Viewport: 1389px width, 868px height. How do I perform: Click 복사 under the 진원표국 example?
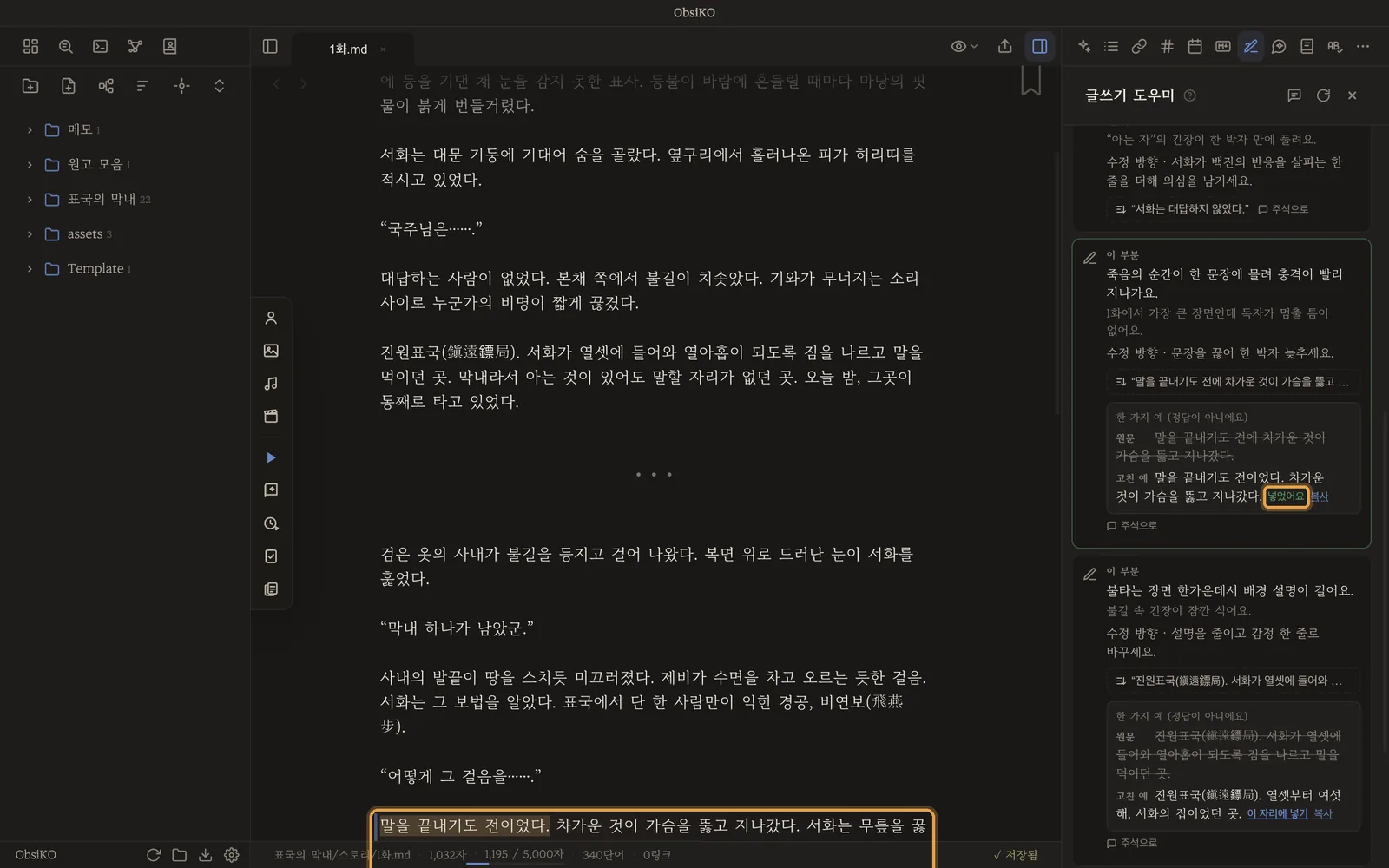pos(1323,813)
